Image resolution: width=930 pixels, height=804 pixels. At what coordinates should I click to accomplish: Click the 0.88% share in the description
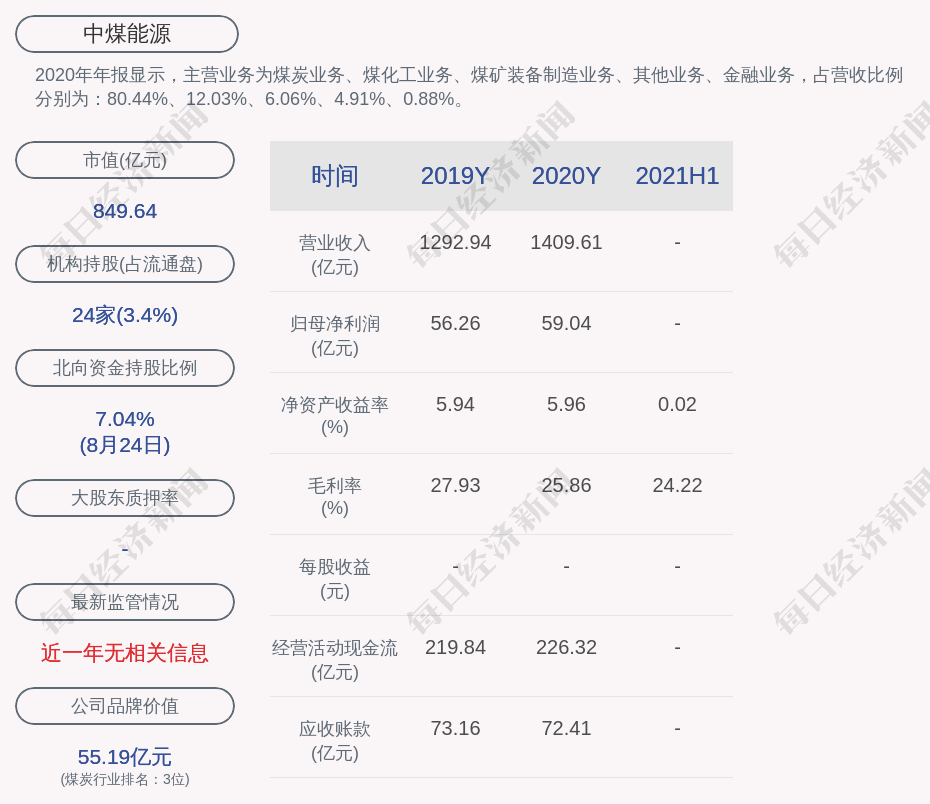coord(429,98)
